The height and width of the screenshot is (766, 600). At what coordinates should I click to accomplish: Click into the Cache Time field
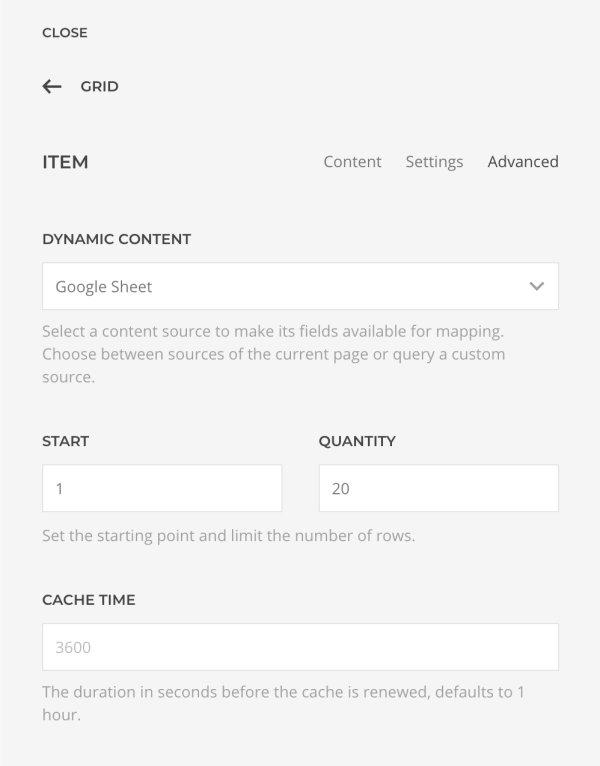(x=300, y=647)
